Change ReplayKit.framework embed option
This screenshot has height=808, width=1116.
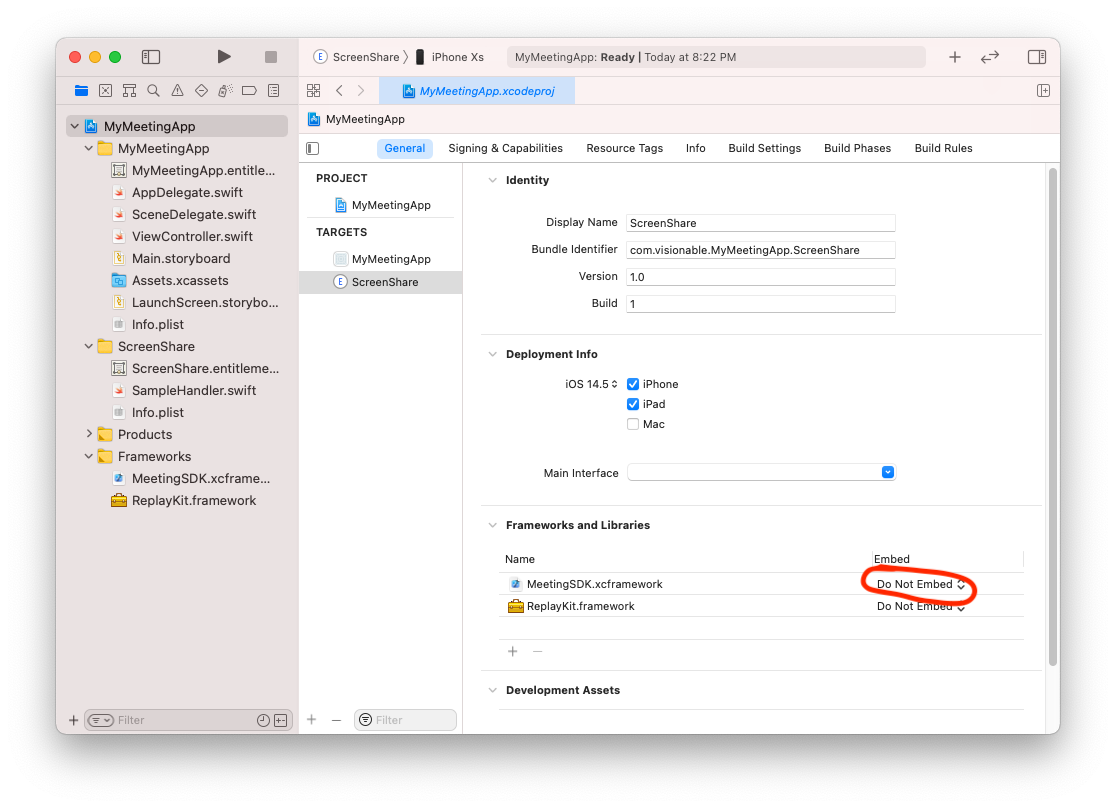[920, 606]
